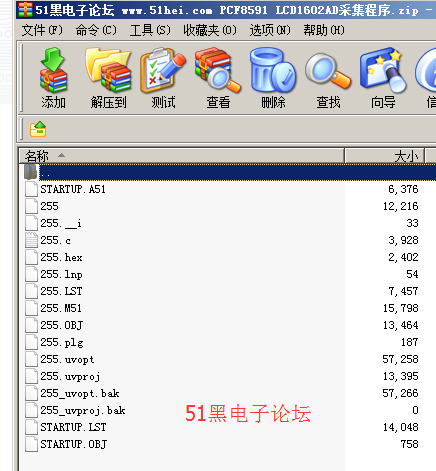This screenshot has height=471, width=436.
Task: Open the 文件(F) menu
Action: [x=42, y=30]
